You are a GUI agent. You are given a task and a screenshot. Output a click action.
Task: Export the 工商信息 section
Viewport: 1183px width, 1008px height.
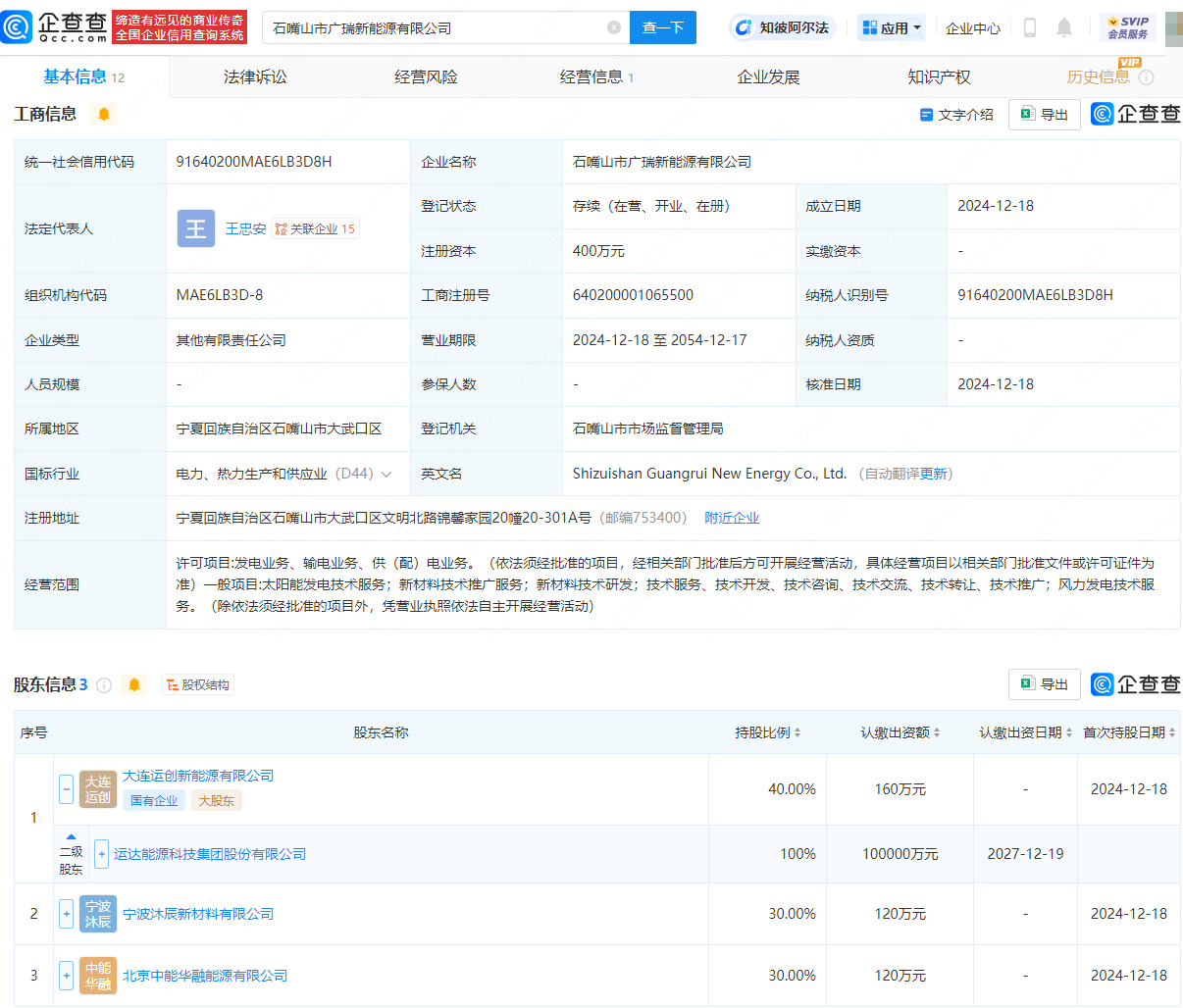pos(1045,115)
